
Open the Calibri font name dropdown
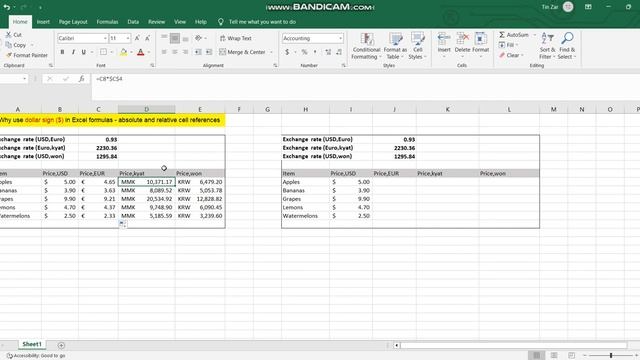[105, 38]
